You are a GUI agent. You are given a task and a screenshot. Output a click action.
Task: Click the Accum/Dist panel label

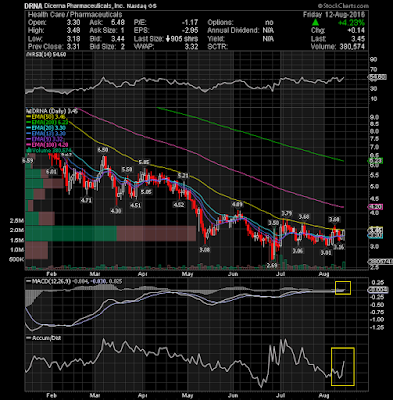(x=46, y=338)
